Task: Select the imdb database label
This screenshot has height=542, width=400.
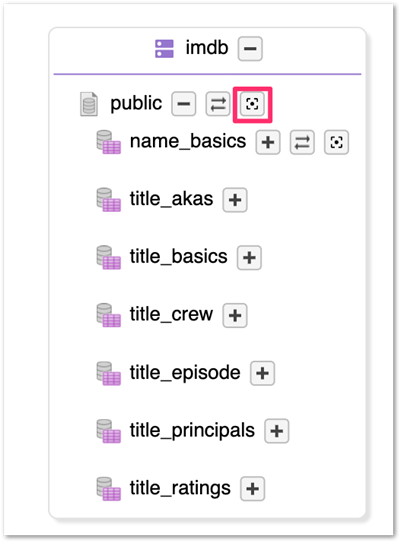Action: click(x=207, y=48)
